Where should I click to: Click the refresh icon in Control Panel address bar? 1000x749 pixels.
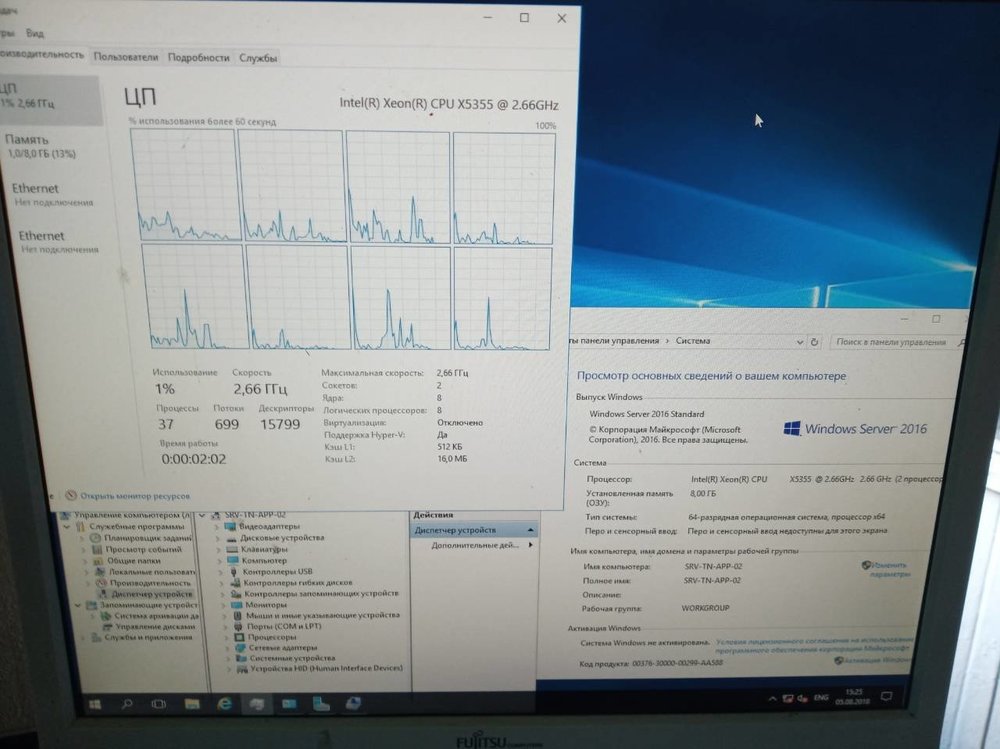coord(814,342)
